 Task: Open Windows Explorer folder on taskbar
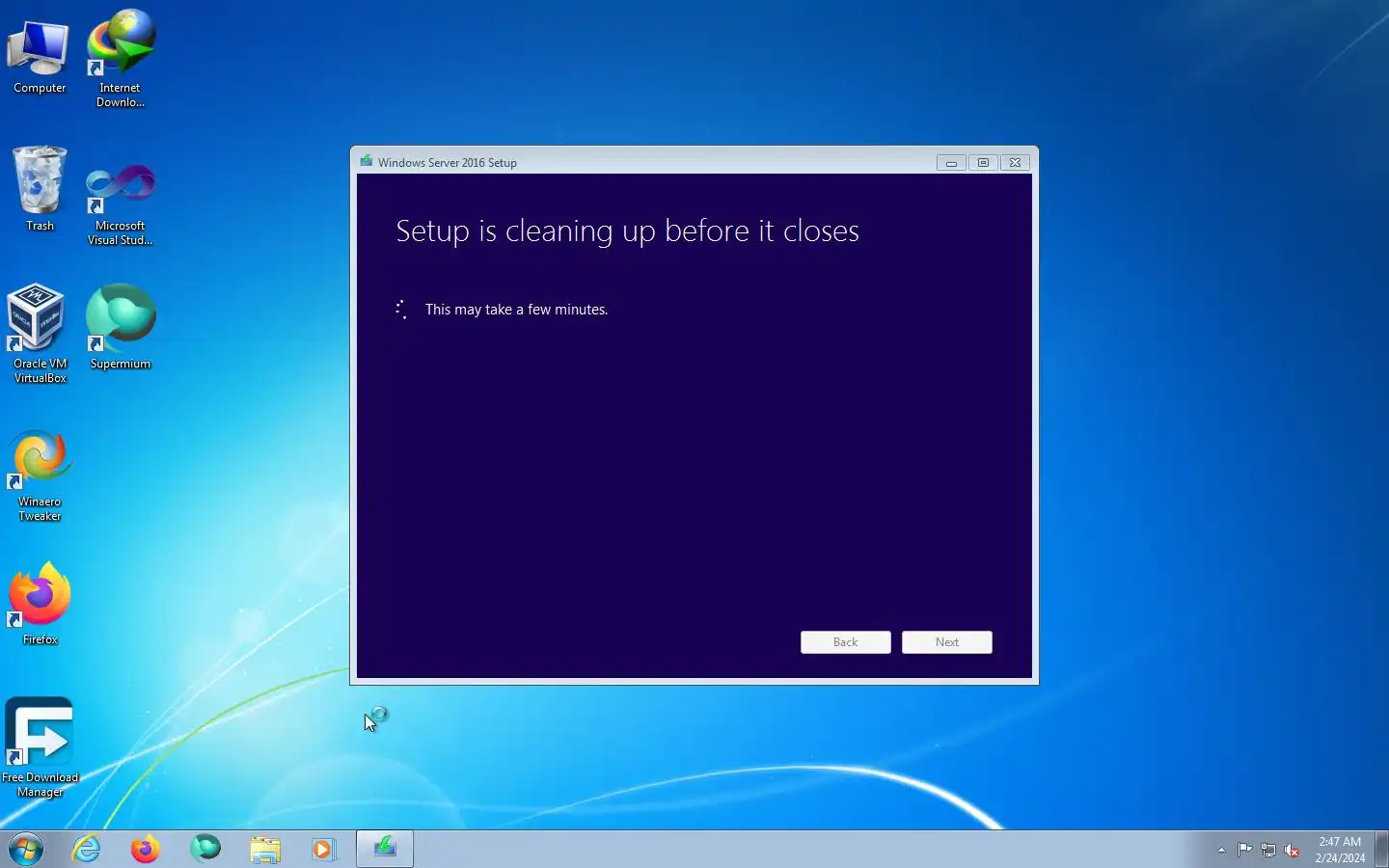(x=265, y=849)
